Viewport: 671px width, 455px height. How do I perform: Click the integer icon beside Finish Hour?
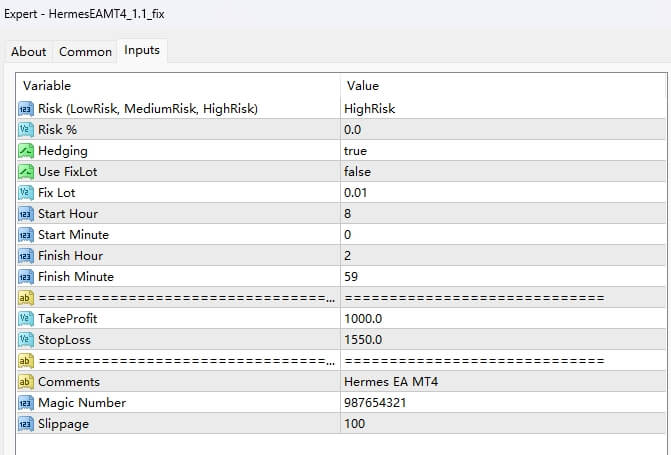click(26, 256)
